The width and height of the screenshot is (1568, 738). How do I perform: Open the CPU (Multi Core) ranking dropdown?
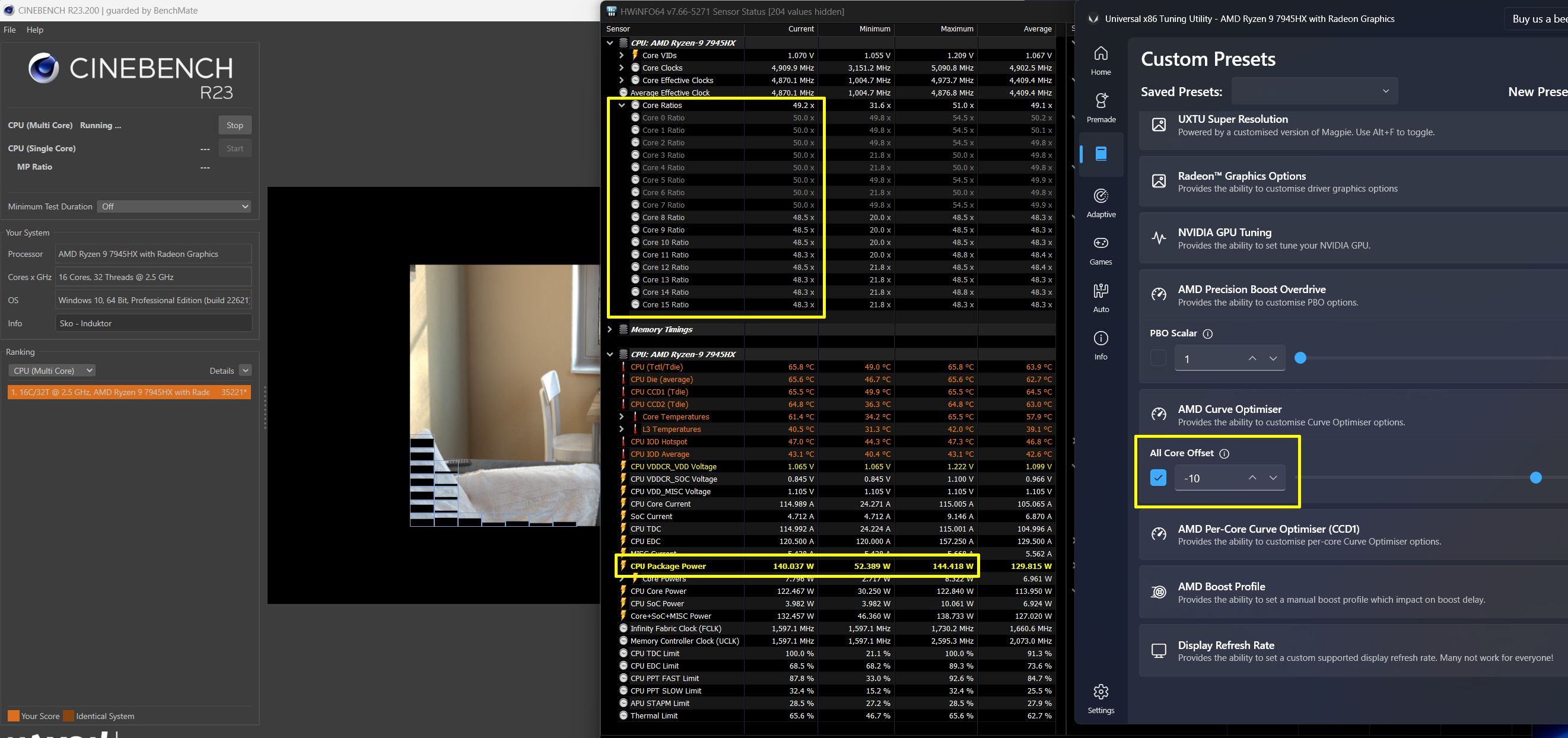click(x=52, y=370)
